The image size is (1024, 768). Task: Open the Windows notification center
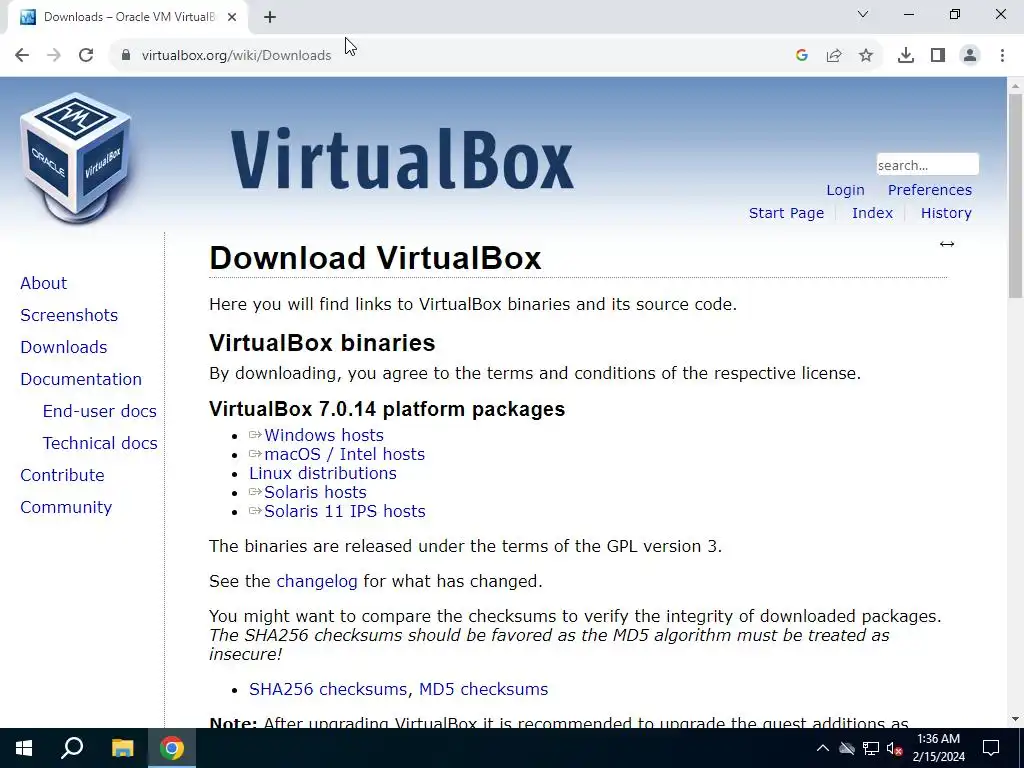pyautogui.click(x=991, y=748)
